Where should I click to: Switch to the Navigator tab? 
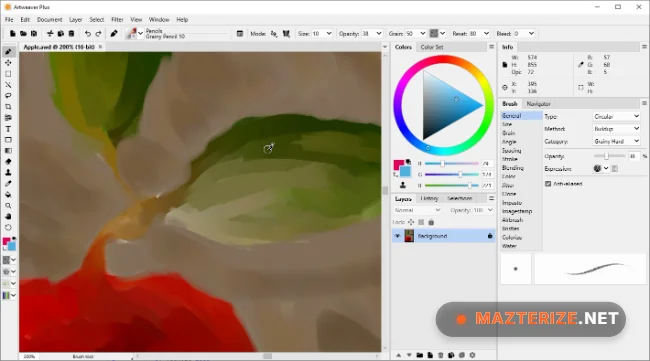click(x=538, y=104)
